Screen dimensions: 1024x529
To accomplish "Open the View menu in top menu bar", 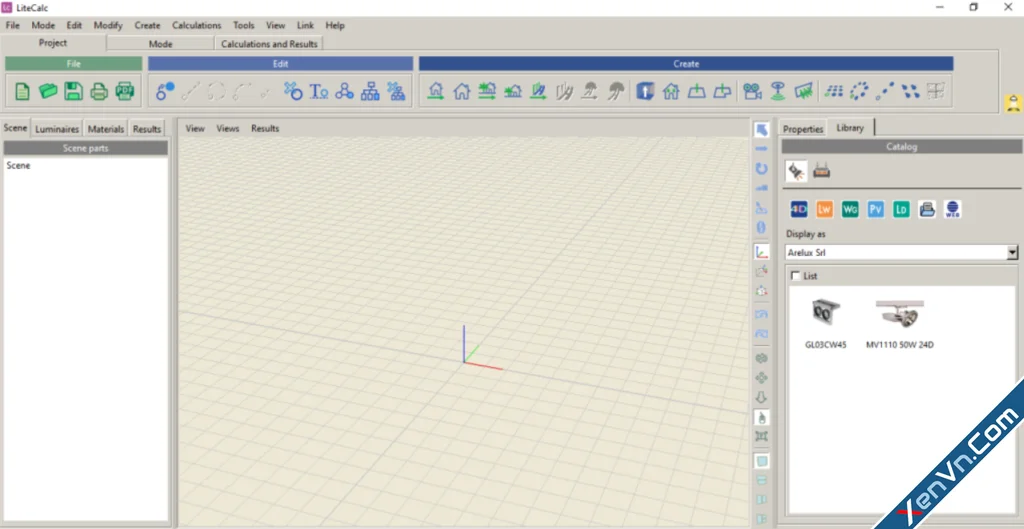I will click(x=276, y=25).
